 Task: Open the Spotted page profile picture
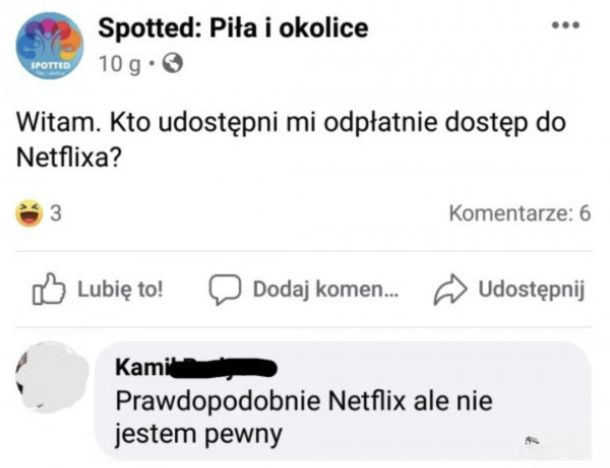pyautogui.click(x=49, y=45)
